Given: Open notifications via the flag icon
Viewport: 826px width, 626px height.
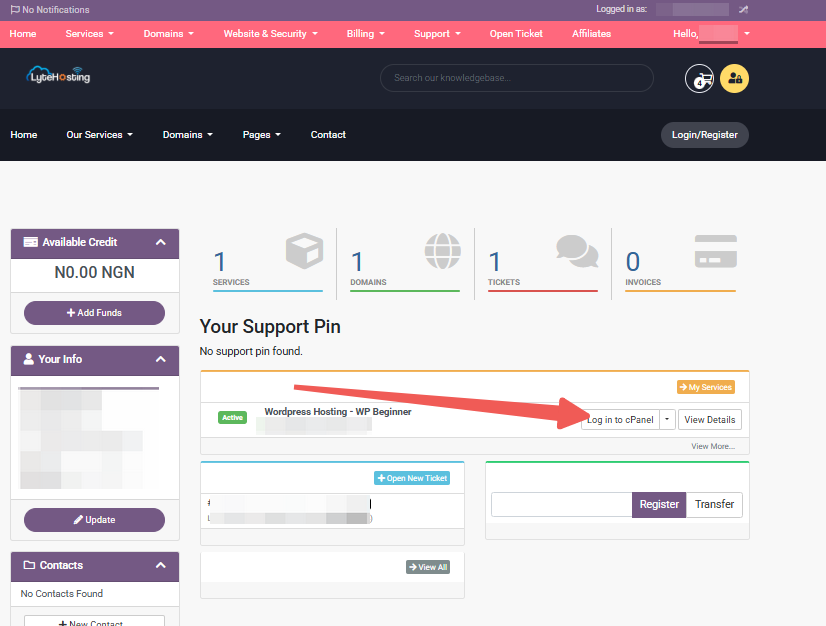Looking at the screenshot, I should [x=14, y=9].
